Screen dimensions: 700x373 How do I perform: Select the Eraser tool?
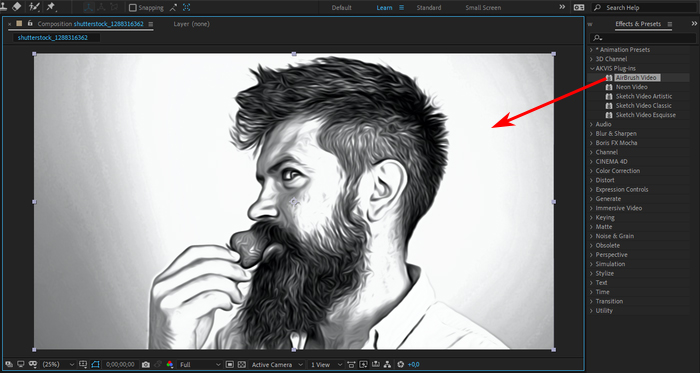pyautogui.click(x=17, y=7)
